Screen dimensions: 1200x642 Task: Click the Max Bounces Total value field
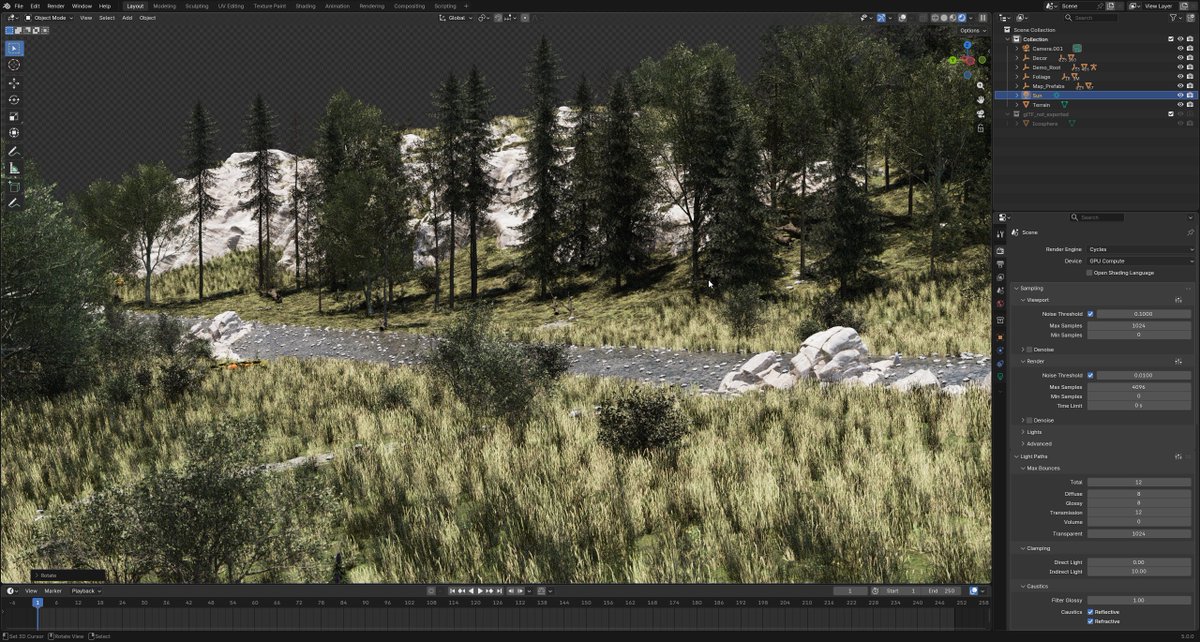(1141, 482)
